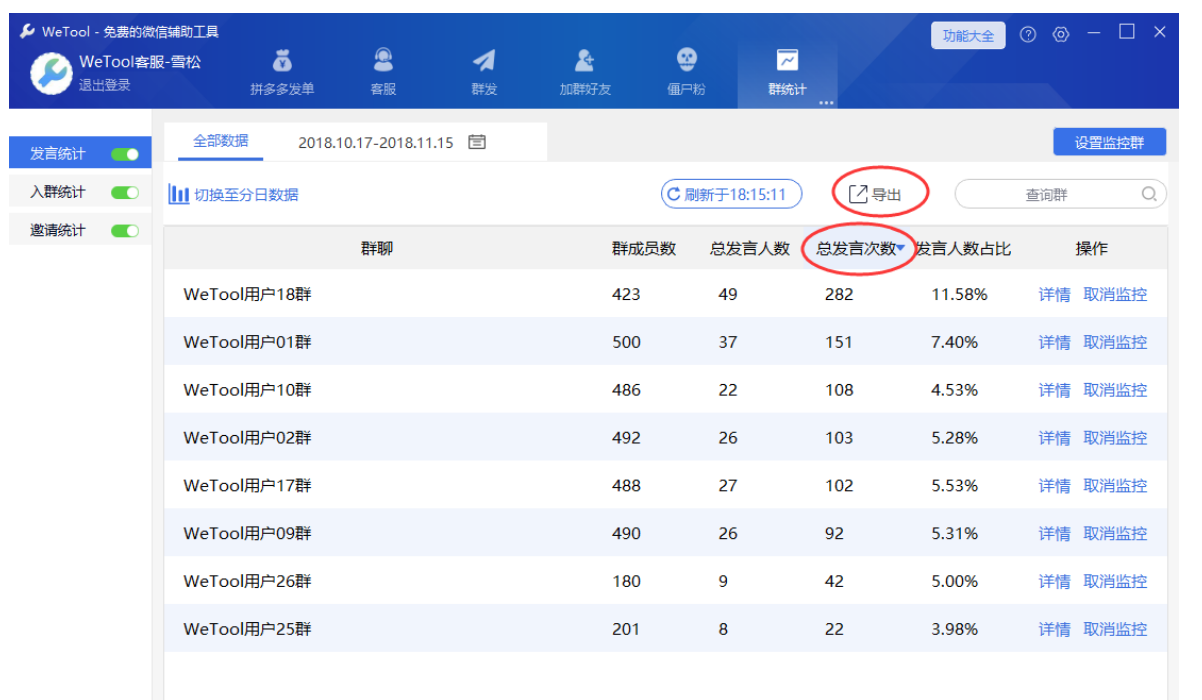Toggle the 入群统计 switch
1202x700 pixels.
pos(125,192)
